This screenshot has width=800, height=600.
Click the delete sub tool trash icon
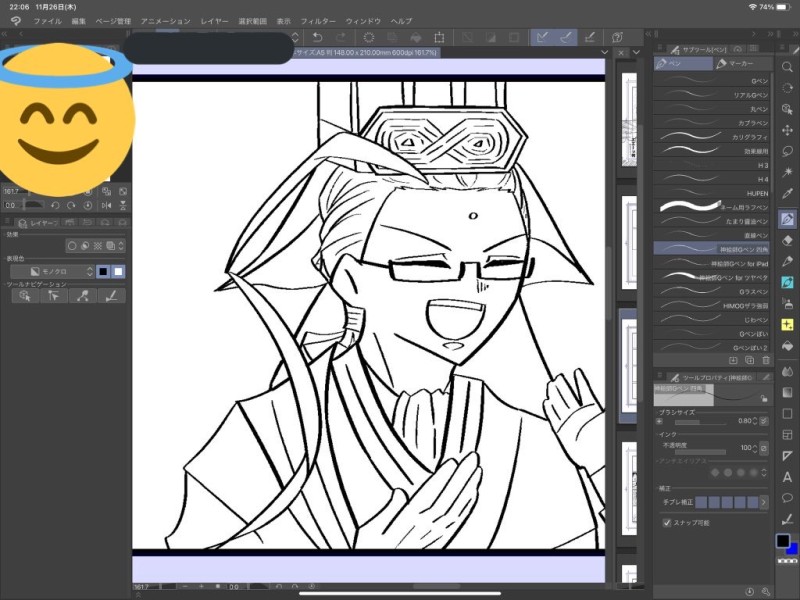point(766,360)
